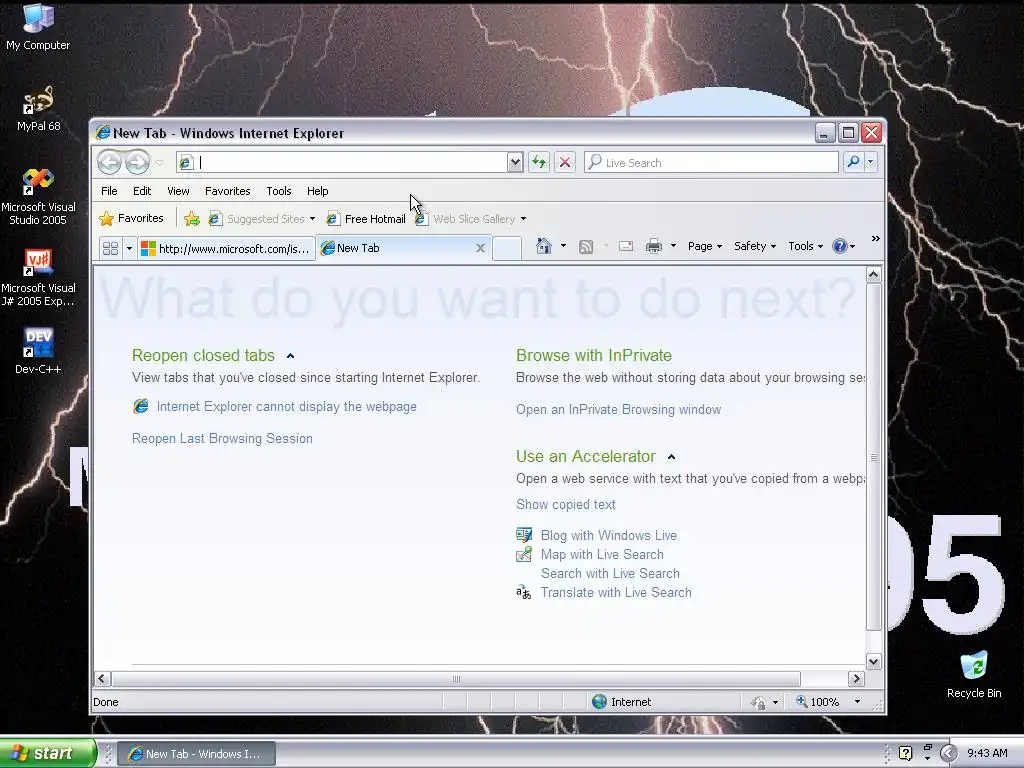Open the Print options dropdown arrow
Image resolution: width=1024 pixels, height=768 pixels.
673,246
